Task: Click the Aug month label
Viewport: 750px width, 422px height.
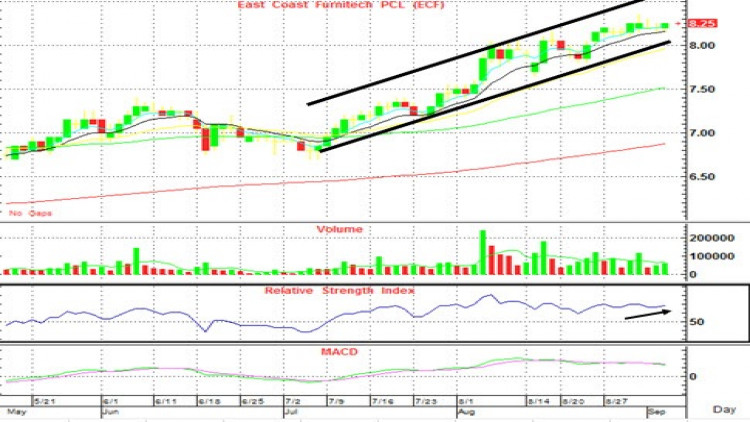Action: point(466,411)
